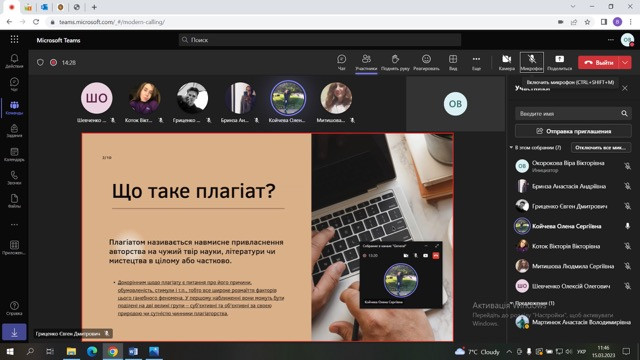Toggle mic icon beside Койчева Олена Сергіївна
Screen dimensions: 640x360
pos(627,226)
